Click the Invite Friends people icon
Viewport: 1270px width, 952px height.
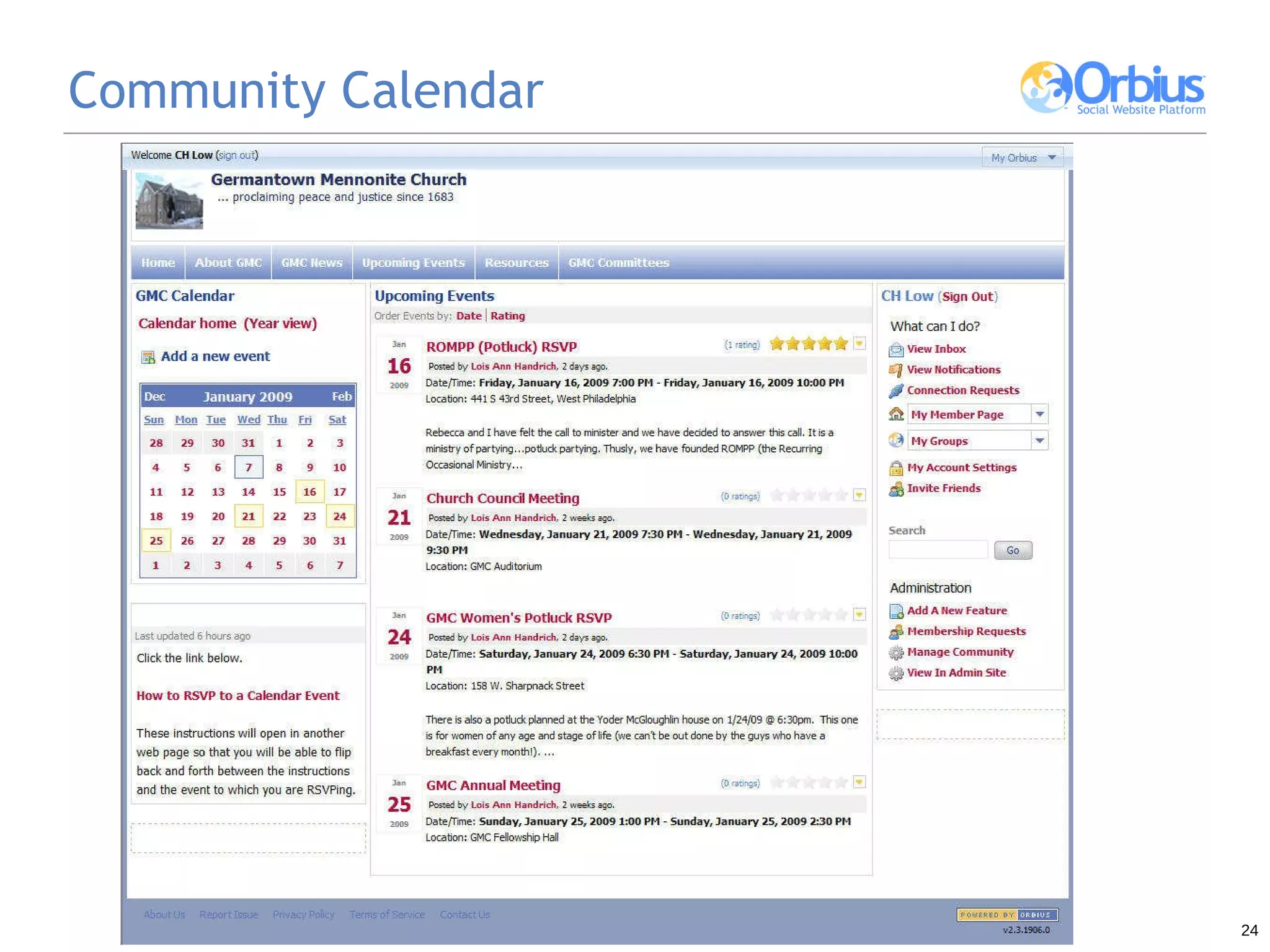[895, 489]
